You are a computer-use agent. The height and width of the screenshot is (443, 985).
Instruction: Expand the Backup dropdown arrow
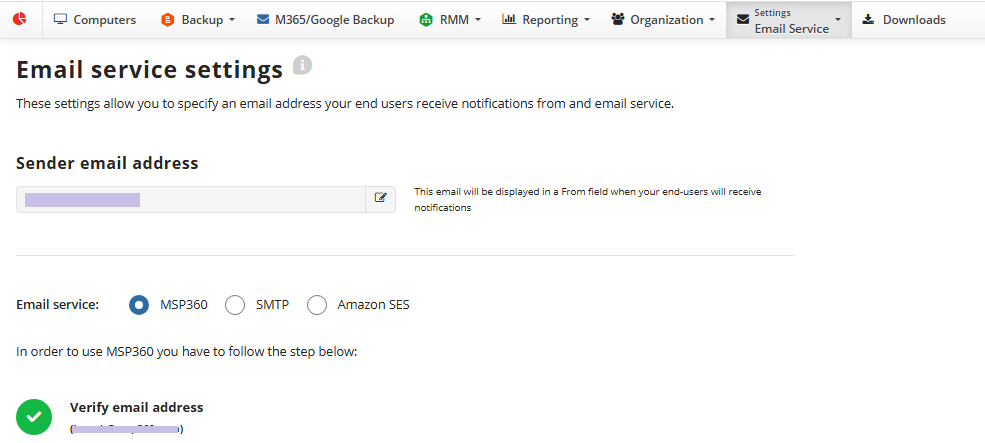(x=232, y=20)
